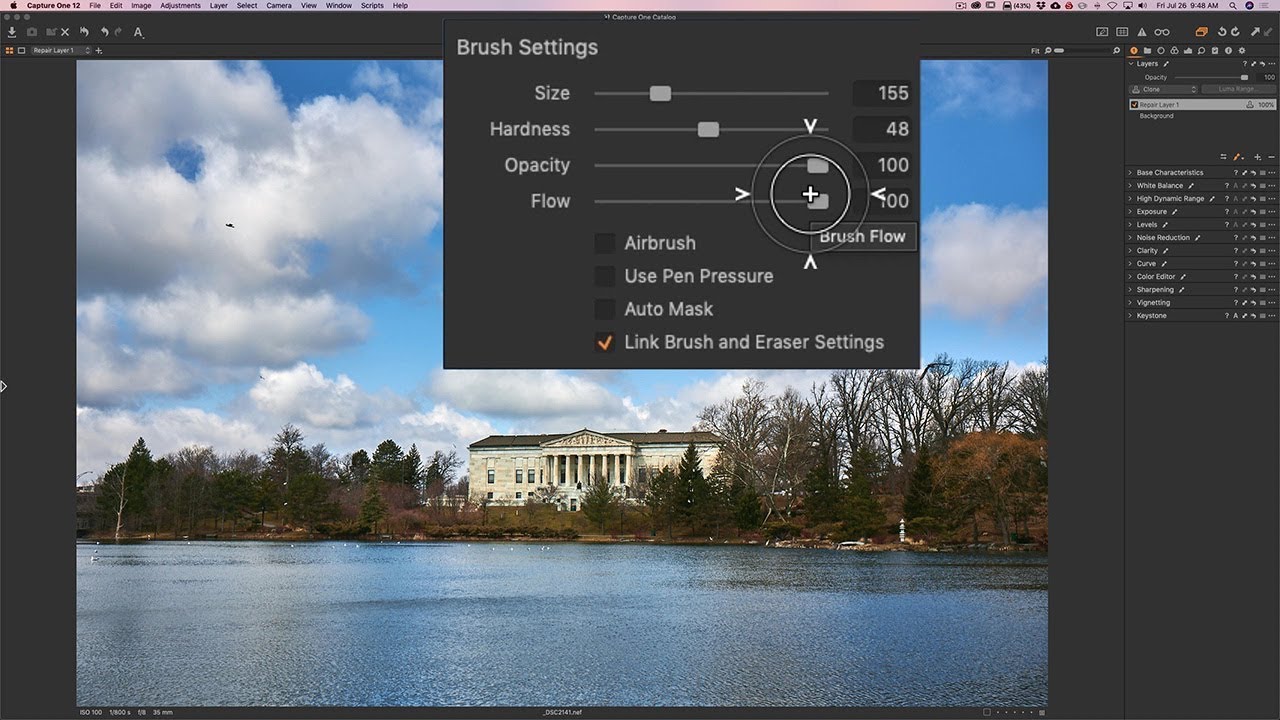1280x720 pixels.
Task: Open the Library folder tool tab
Action: pyautogui.click(x=1147, y=50)
